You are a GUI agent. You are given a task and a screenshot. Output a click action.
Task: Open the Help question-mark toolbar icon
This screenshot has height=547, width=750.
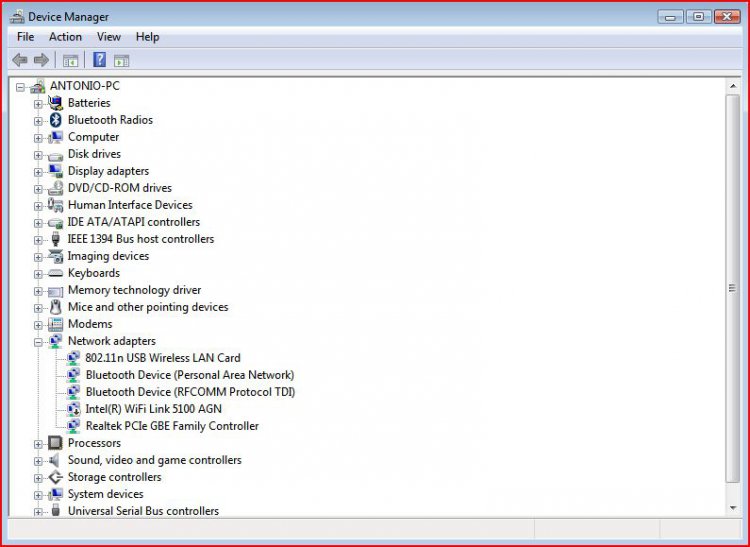(99, 60)
